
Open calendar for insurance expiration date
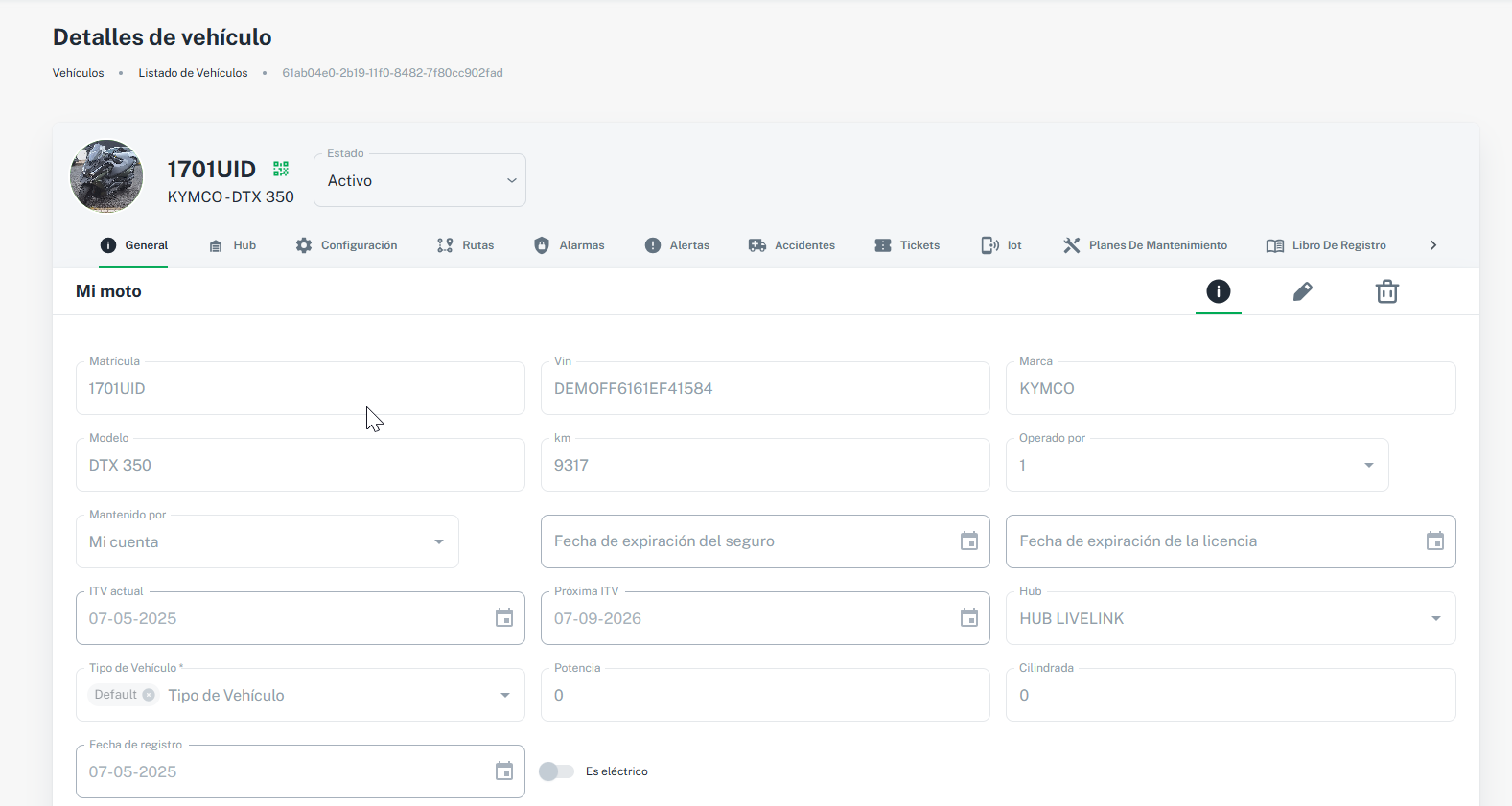(x=969, y=541)
